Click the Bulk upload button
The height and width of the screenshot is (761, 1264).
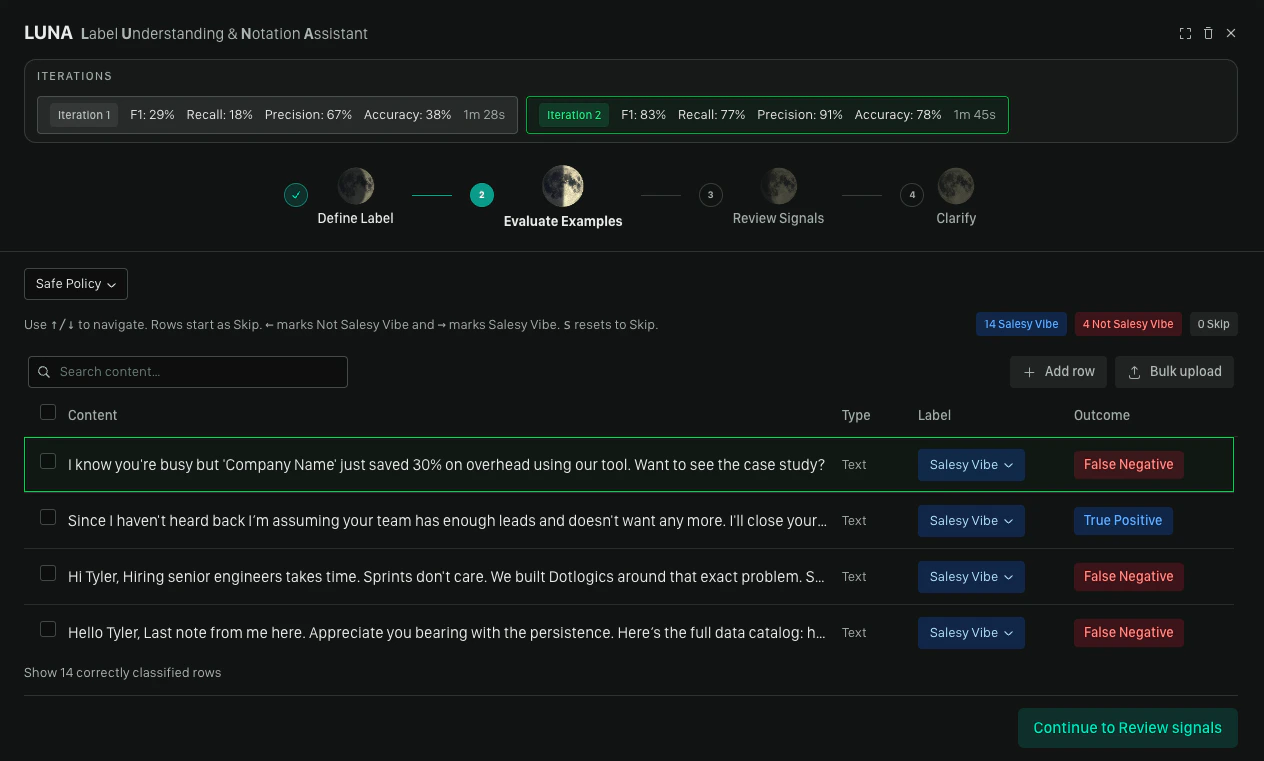pyautogui.click(x=1174, y=372)
